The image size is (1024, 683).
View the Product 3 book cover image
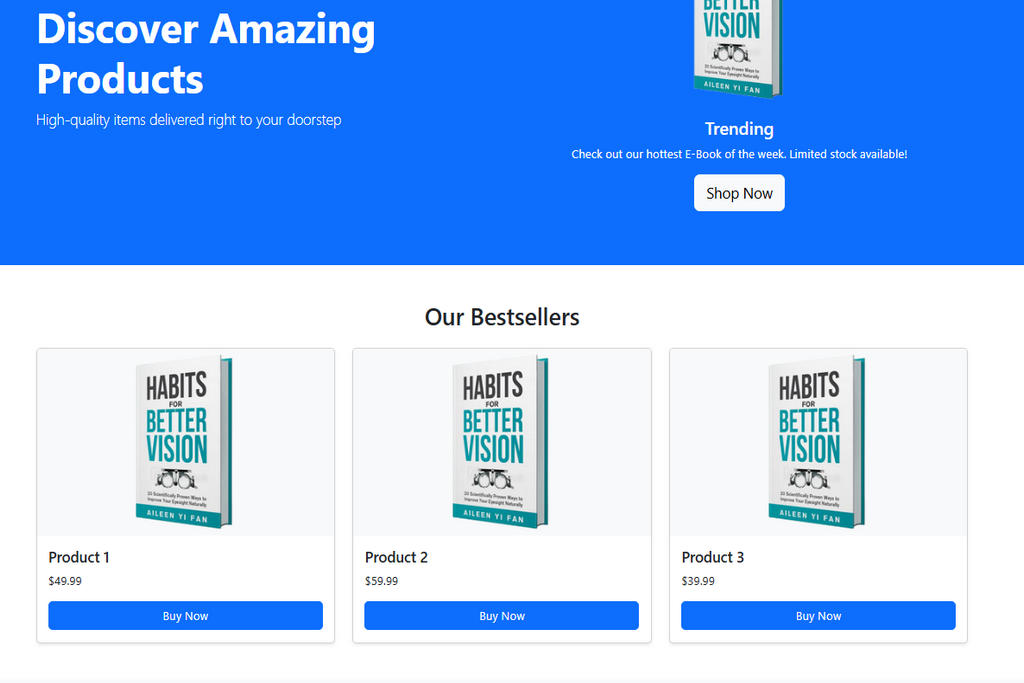click(x=817, y=442)
